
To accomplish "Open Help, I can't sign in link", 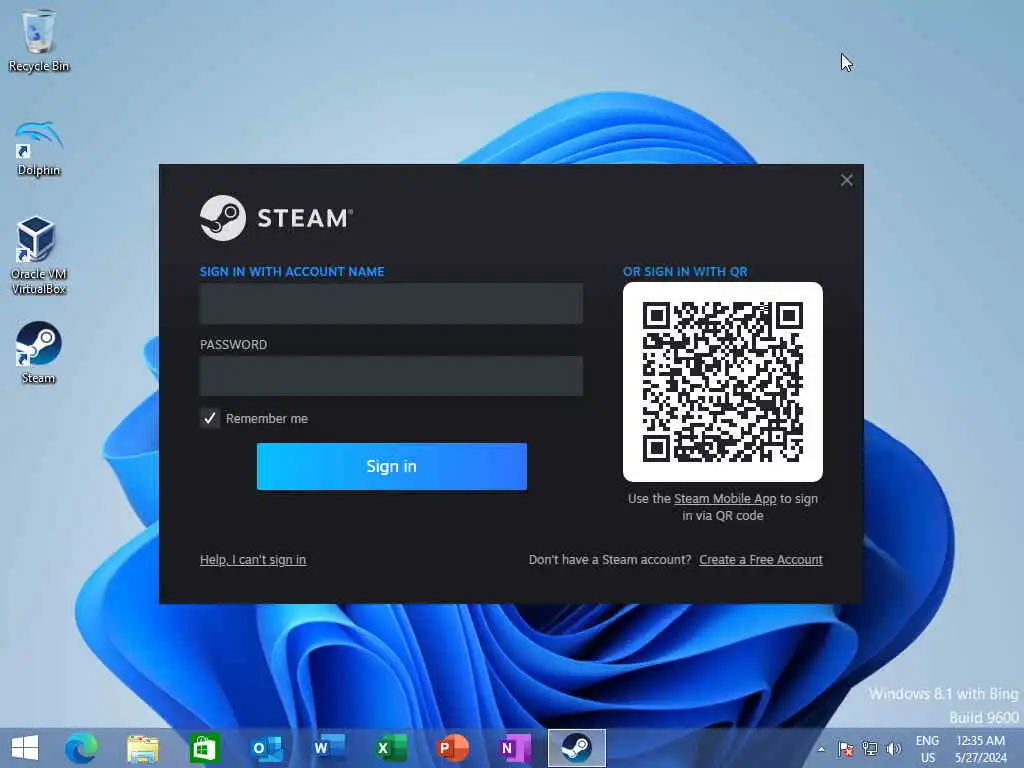I will (x=253, y=560).
